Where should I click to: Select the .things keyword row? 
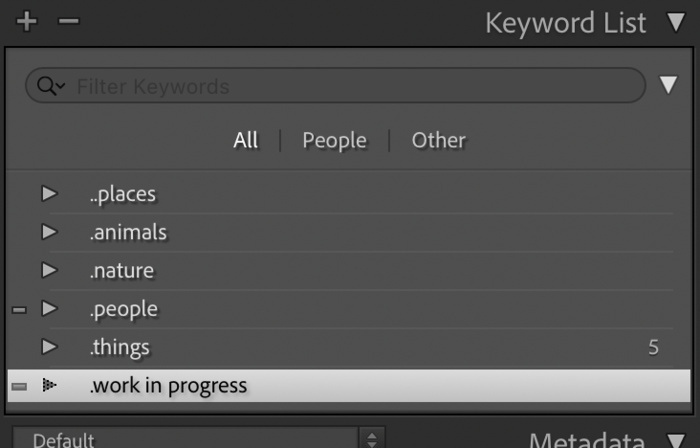(349, 347)
